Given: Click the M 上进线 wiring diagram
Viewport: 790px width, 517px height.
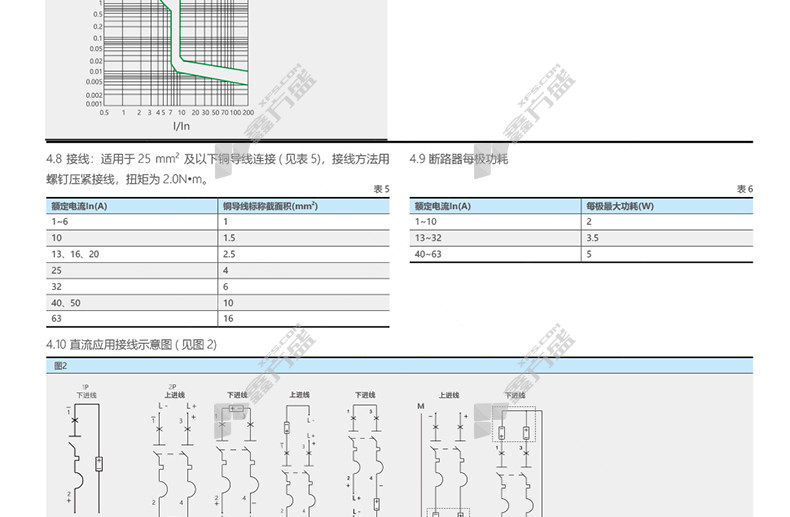Looking at the screenshot, I should [445, 450].
